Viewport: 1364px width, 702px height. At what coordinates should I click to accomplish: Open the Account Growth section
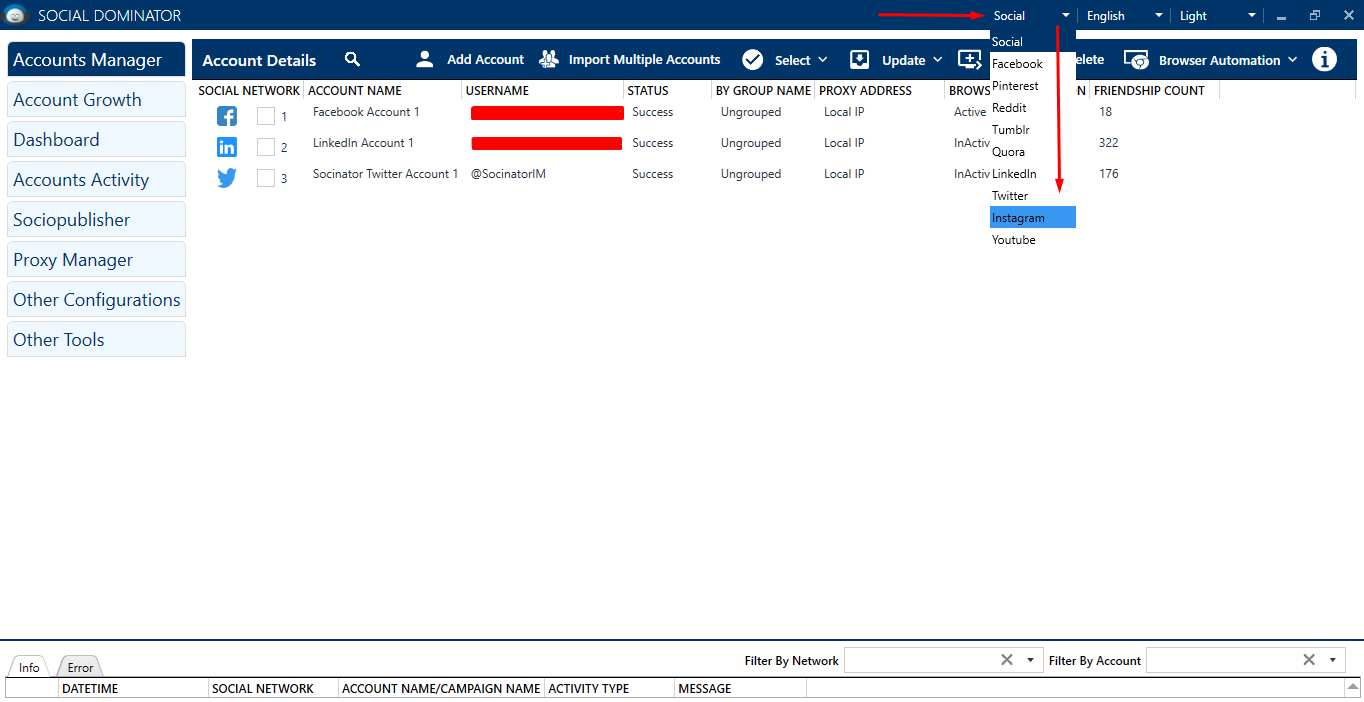click(96, 100)
